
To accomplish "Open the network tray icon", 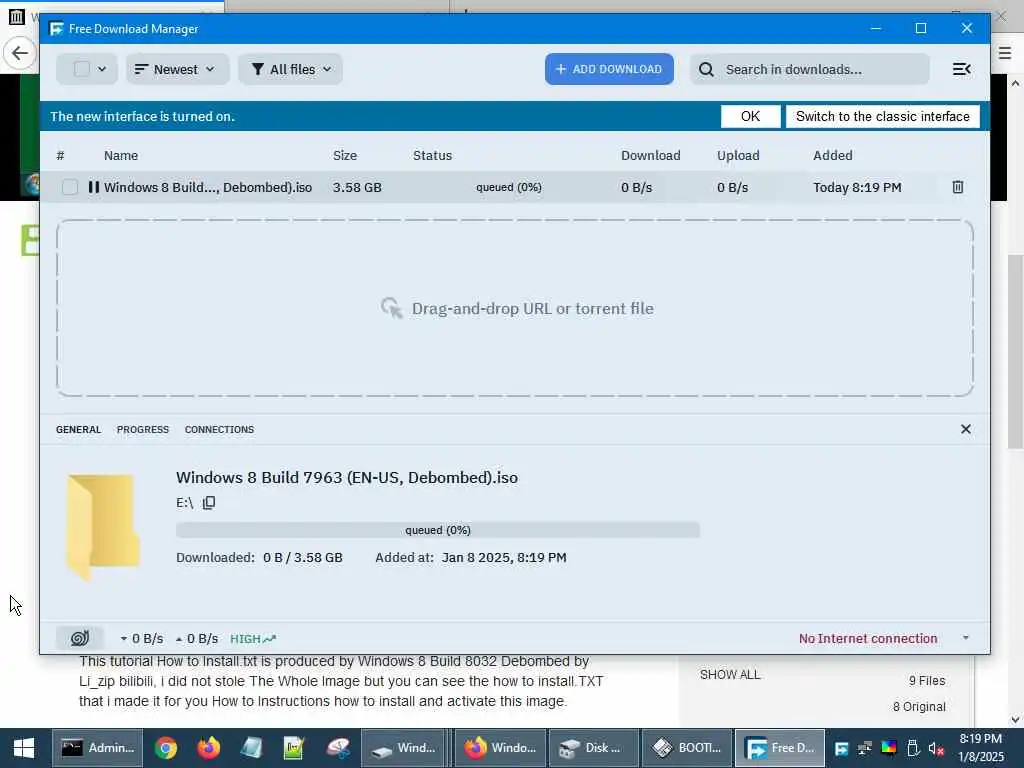I will pyautogui.click(x=865, y=748).
